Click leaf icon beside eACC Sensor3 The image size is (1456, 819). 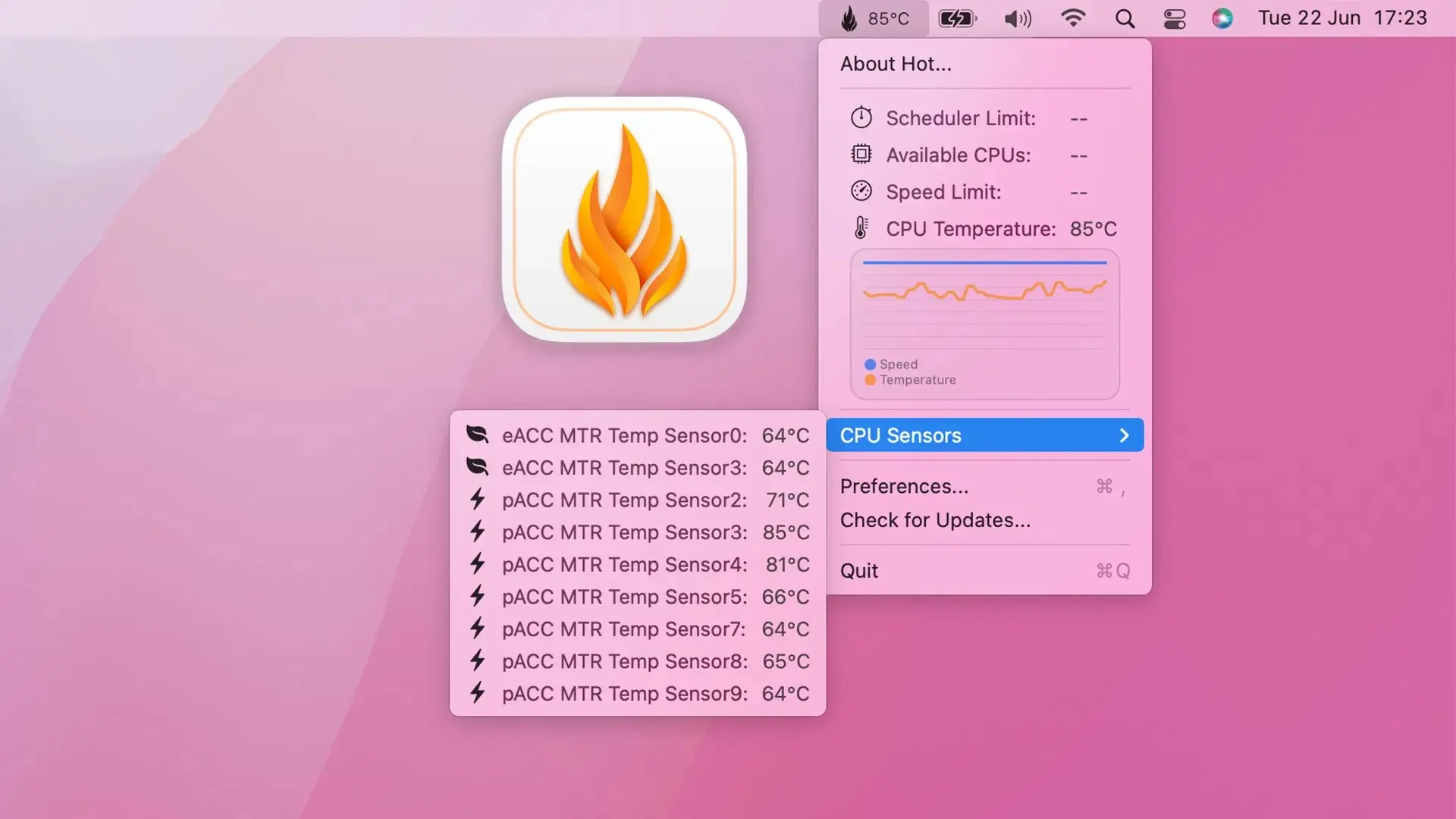point(477,466)
